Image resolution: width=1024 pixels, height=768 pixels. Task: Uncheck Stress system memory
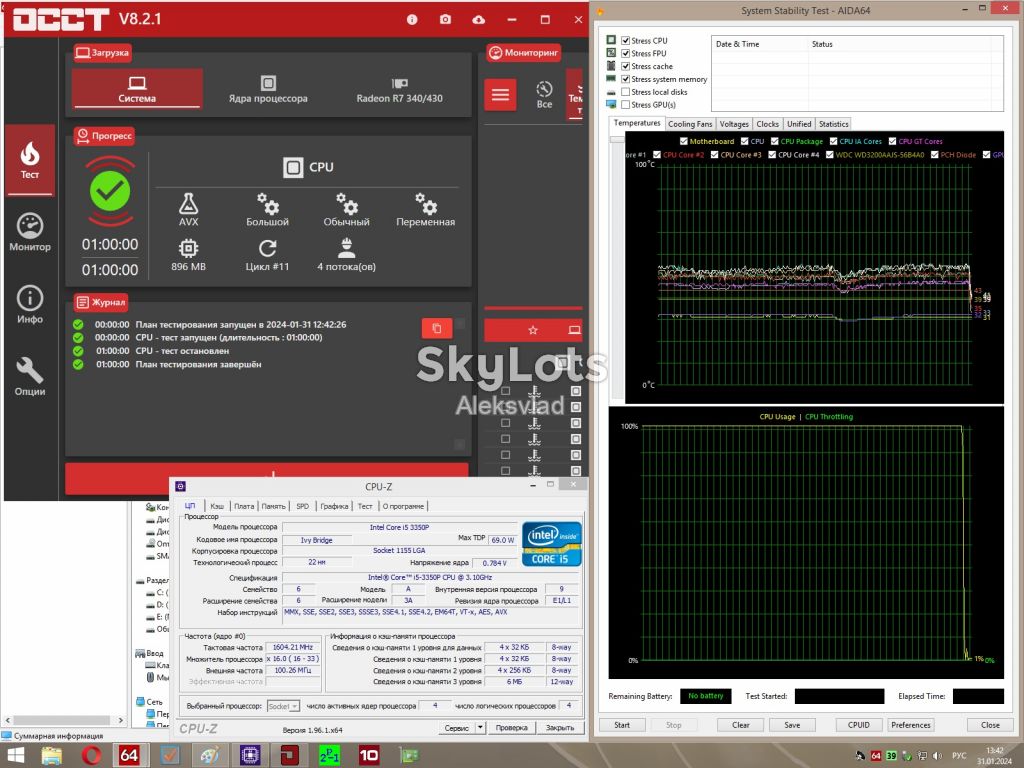[x=626, y=79]
